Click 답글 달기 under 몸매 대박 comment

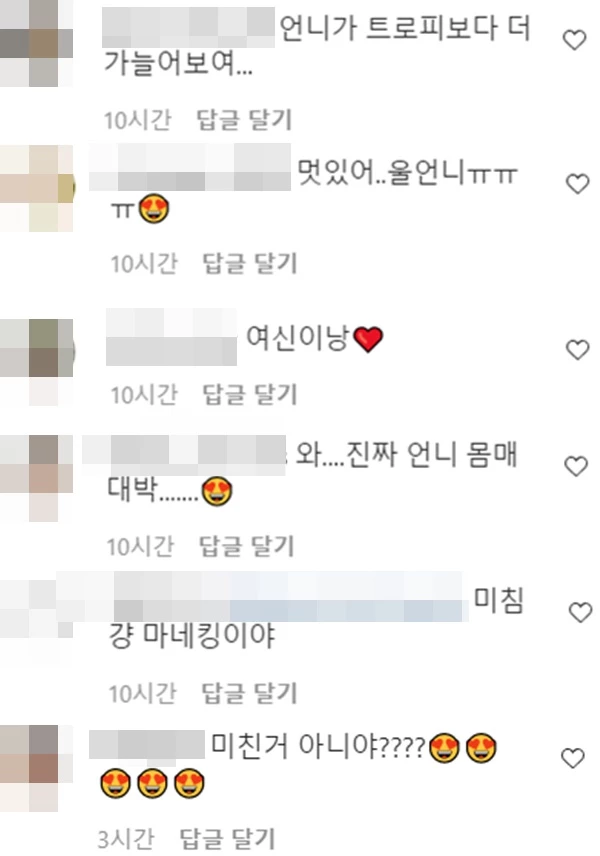(x=246, y=546)
